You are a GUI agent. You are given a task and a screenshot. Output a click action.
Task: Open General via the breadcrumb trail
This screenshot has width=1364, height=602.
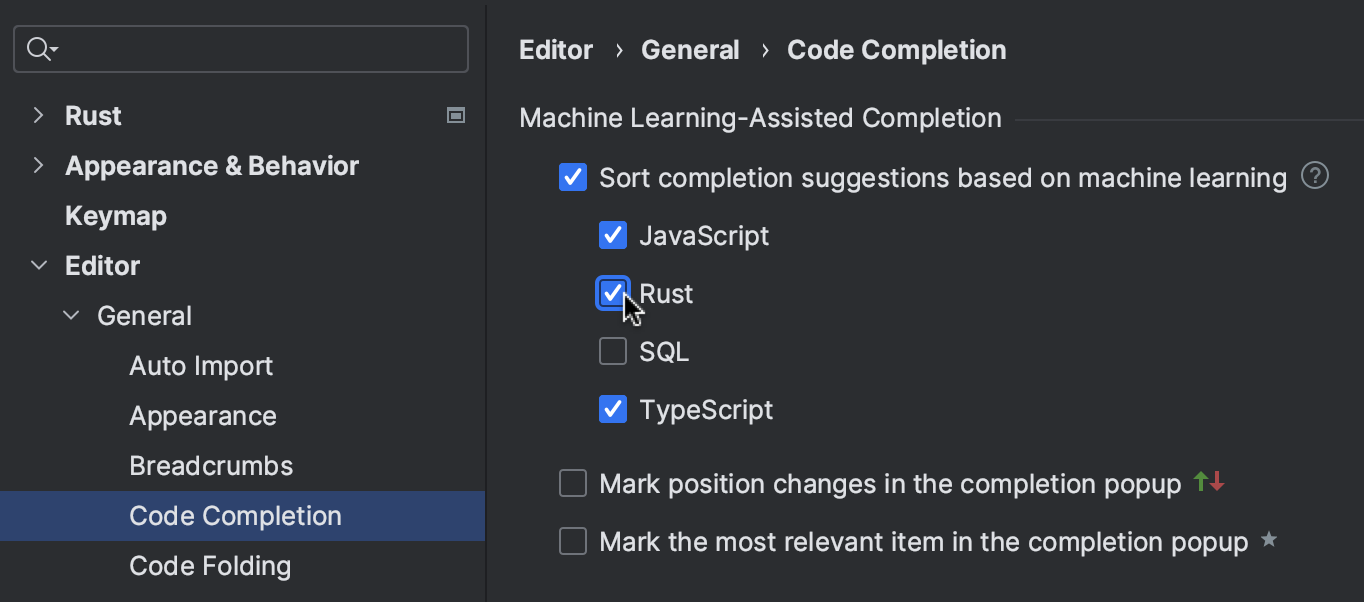690,49
